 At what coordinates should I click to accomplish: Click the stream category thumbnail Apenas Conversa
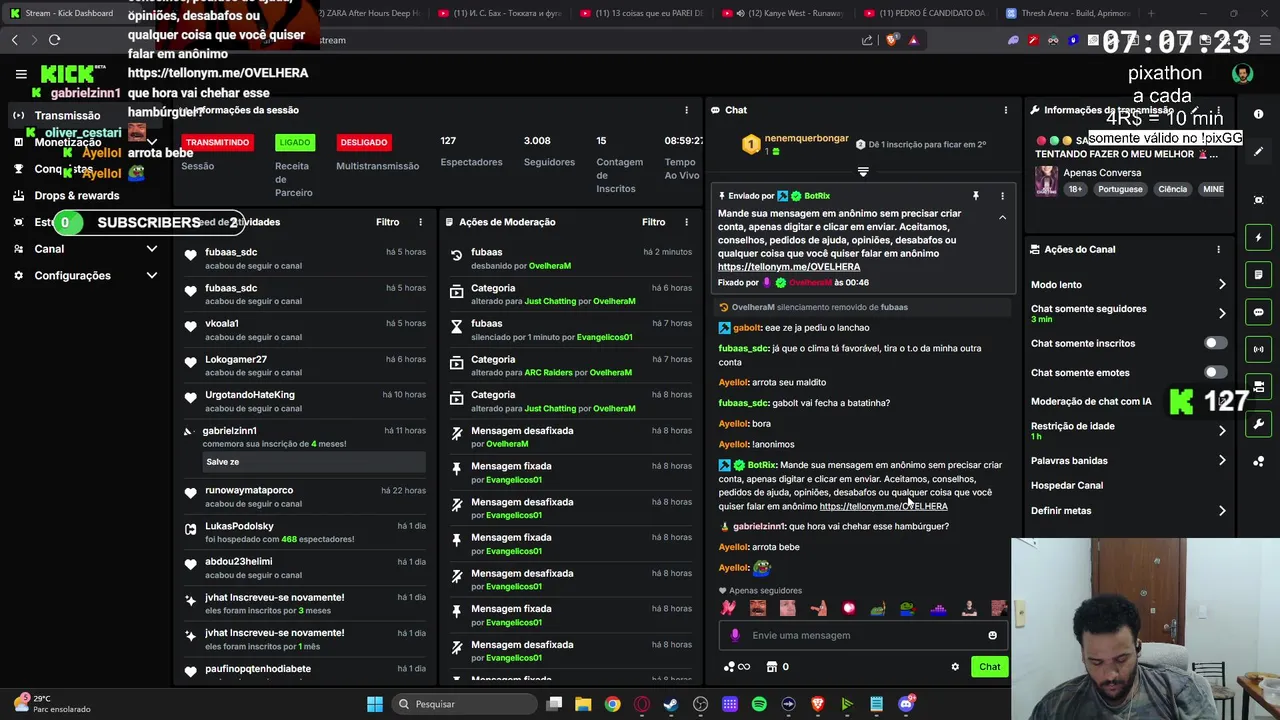click(1047, 181)
